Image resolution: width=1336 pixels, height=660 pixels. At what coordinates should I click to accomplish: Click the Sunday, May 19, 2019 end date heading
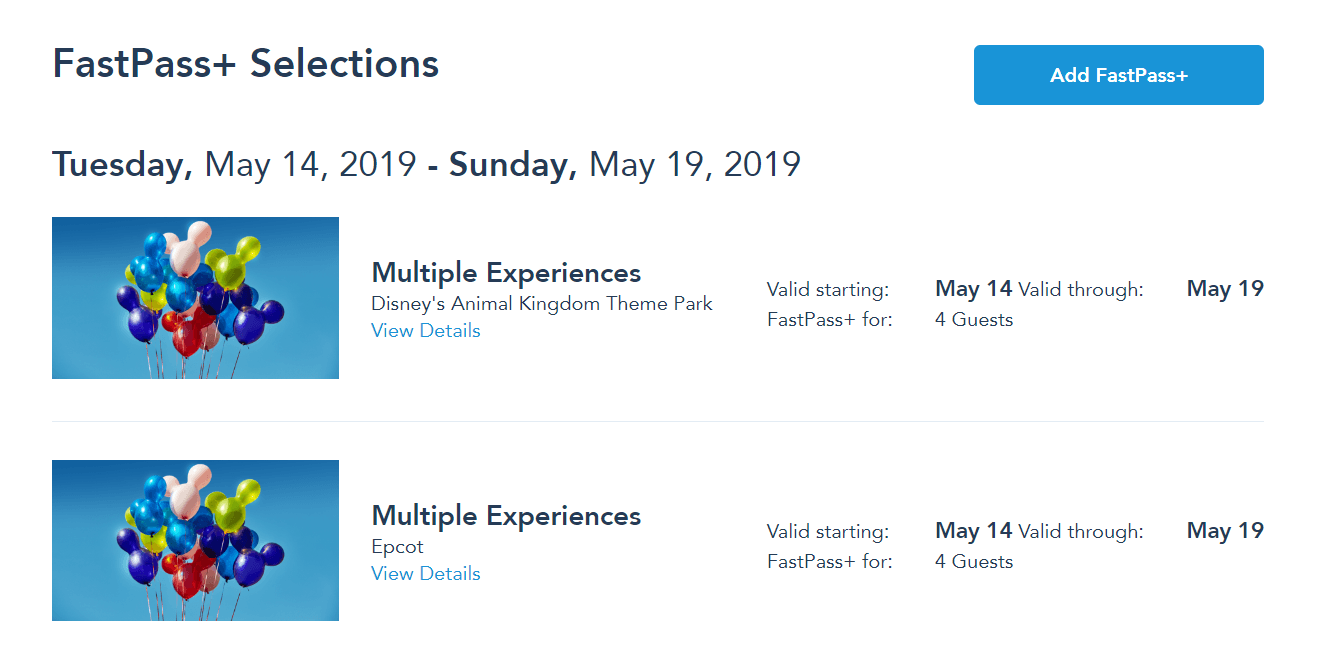click(x=625, y=164)
